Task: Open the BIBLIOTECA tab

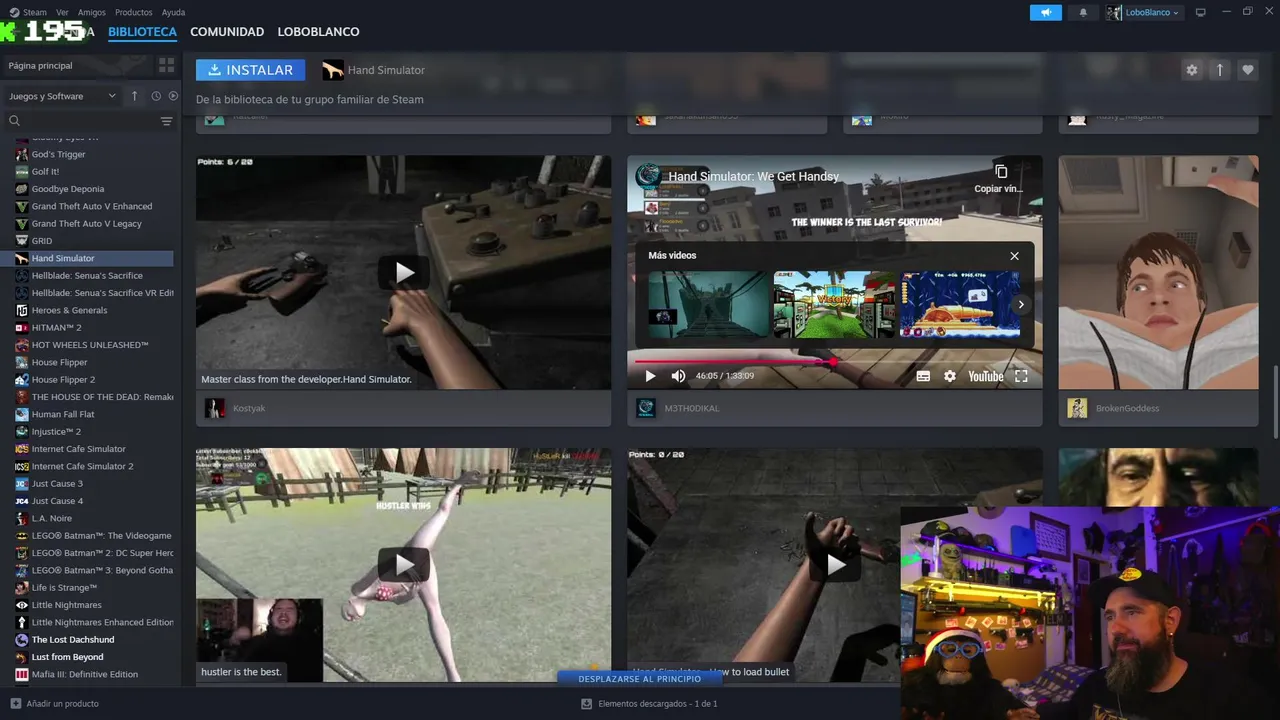Action: 142,32
